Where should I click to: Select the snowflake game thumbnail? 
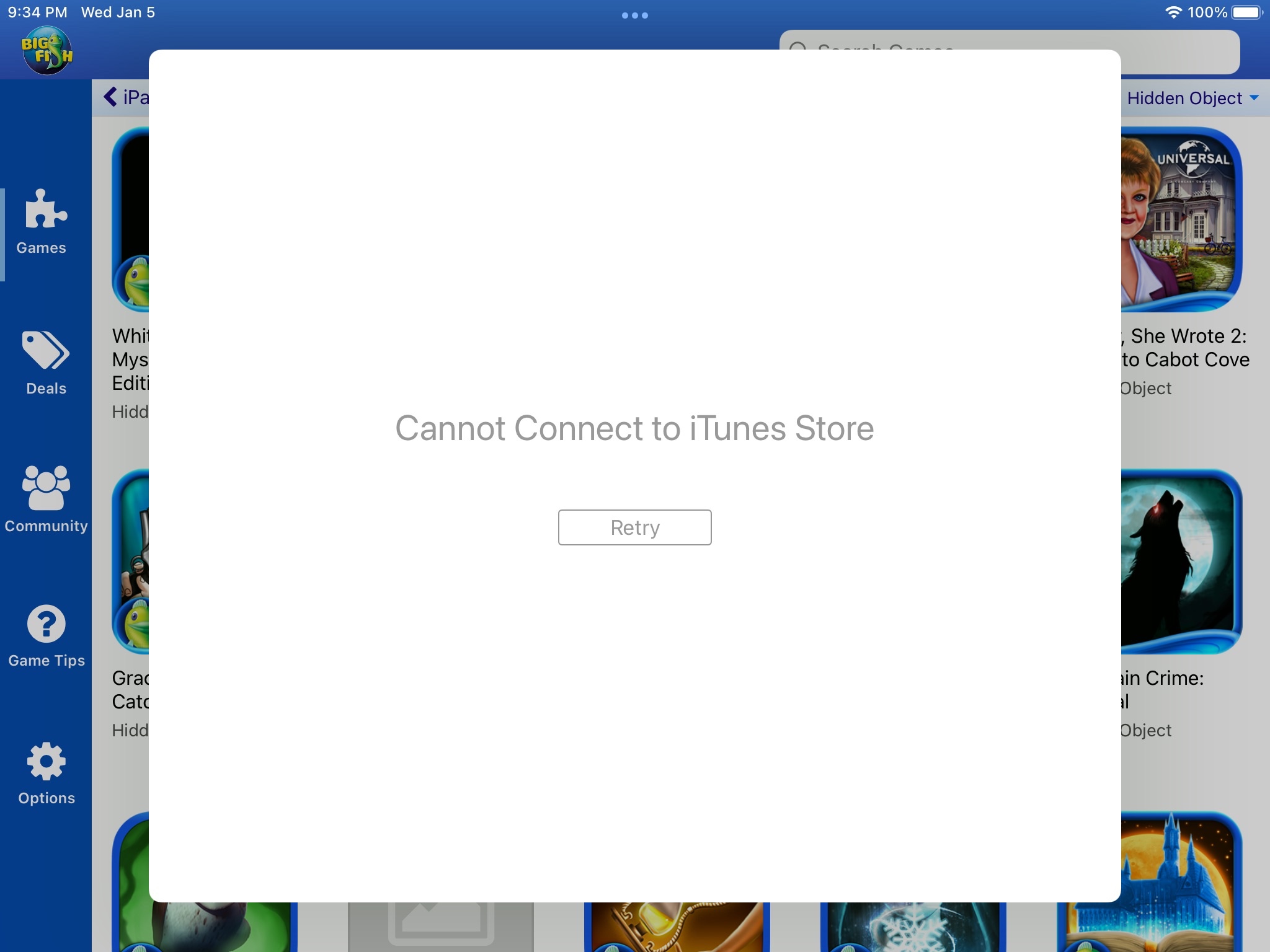tap(913, 927)
